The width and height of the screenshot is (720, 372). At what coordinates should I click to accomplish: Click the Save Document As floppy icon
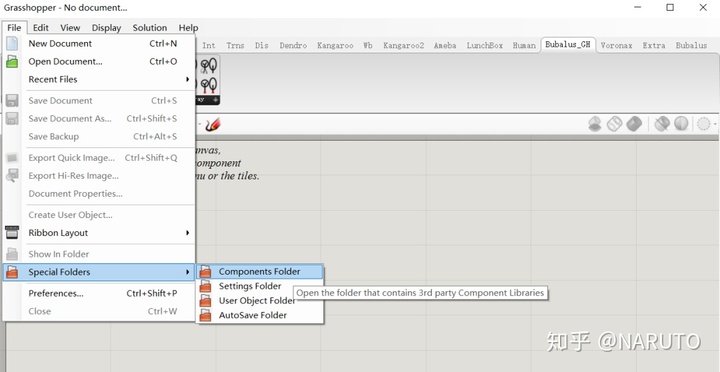pos(12,118)
